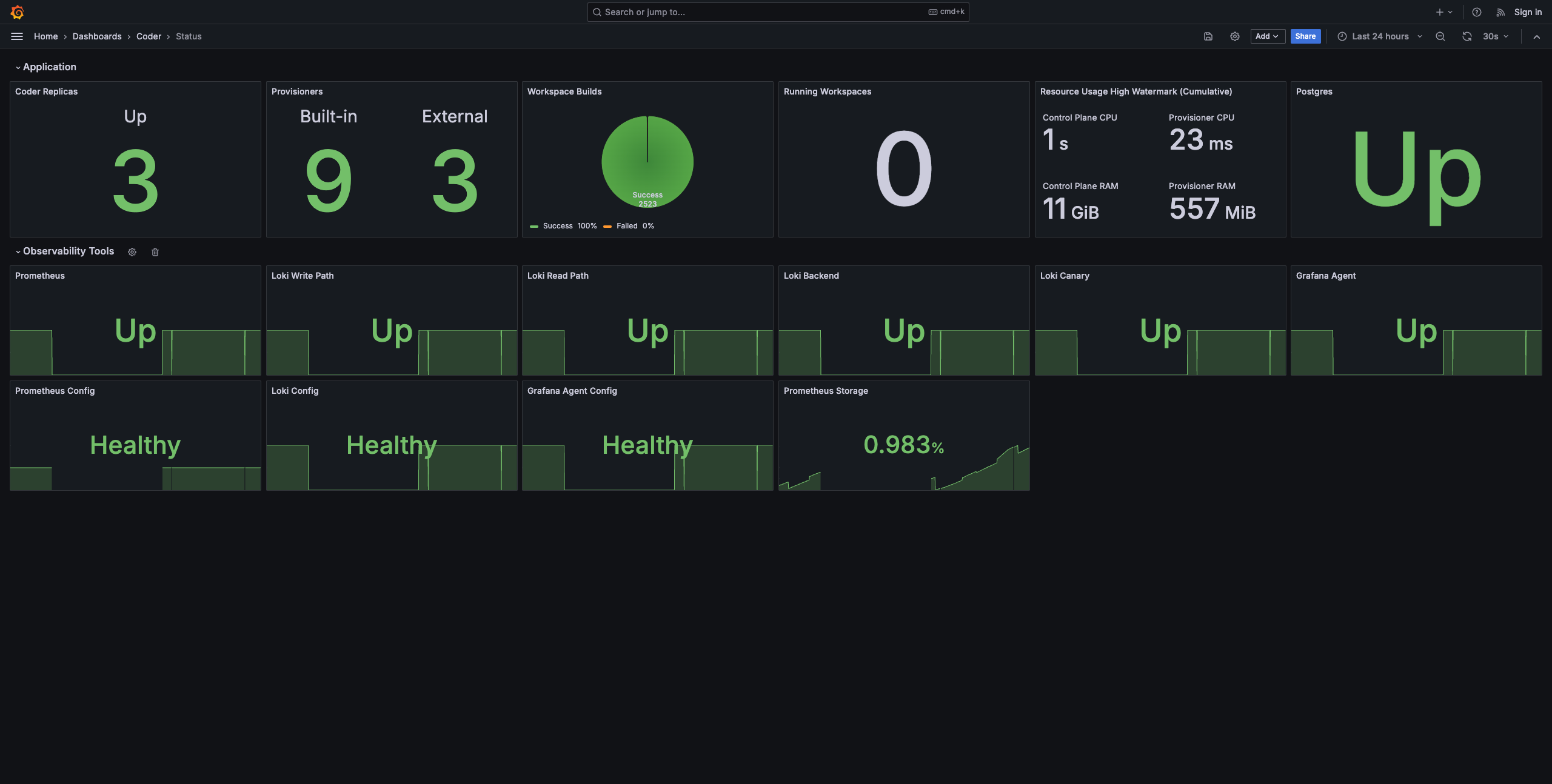The height and width of the screenshot is (784, 1552).
Task: Open the Coder breadcrumb item
Action: [148, 36]
